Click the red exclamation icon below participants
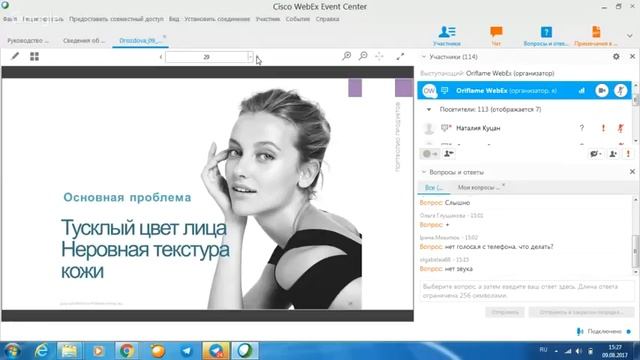This screenshot has height=360, width=640. coord(628,154)
